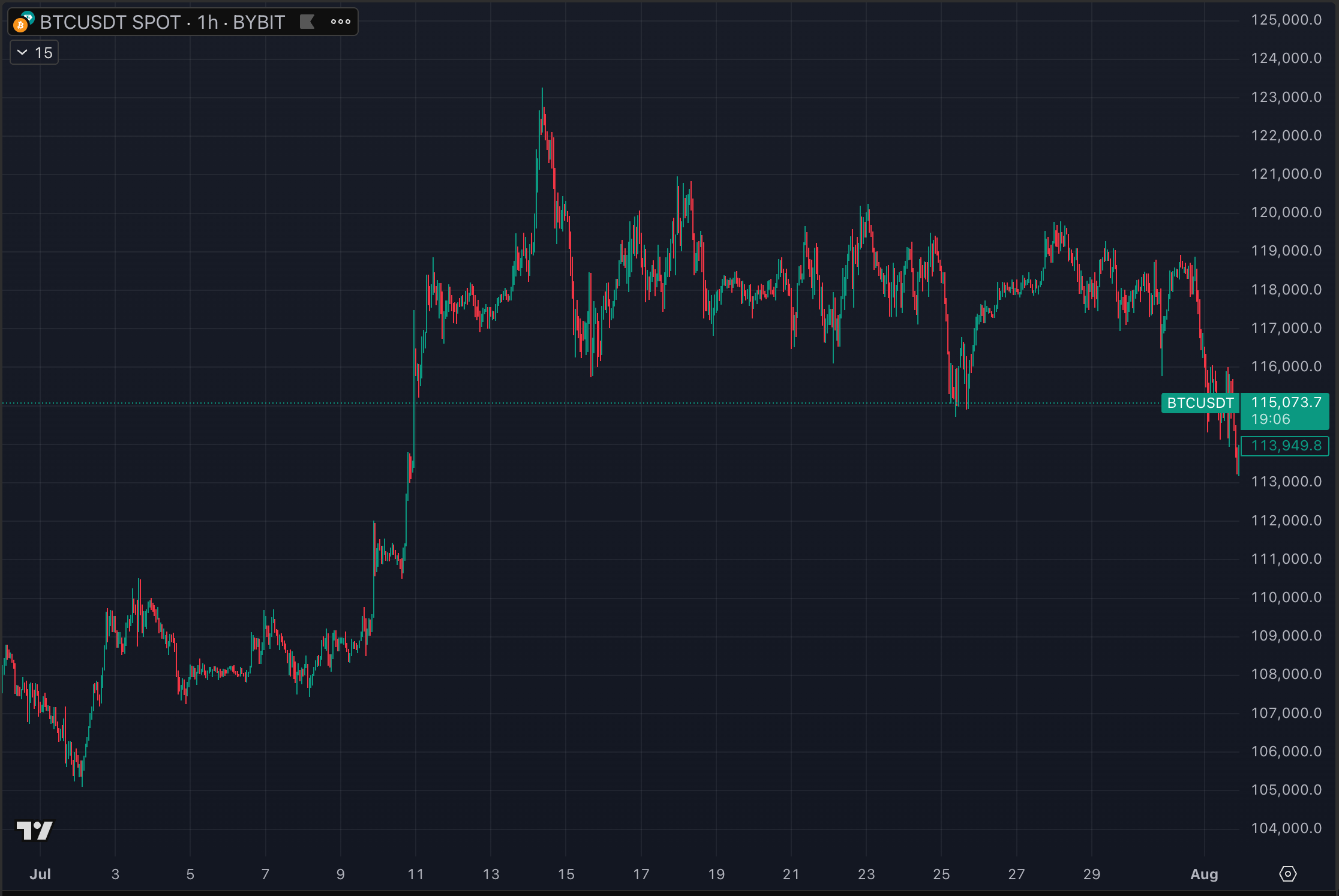
Task: Click the Aug label on time axis
Action: pyautogui.click(x=1204, y=874)
